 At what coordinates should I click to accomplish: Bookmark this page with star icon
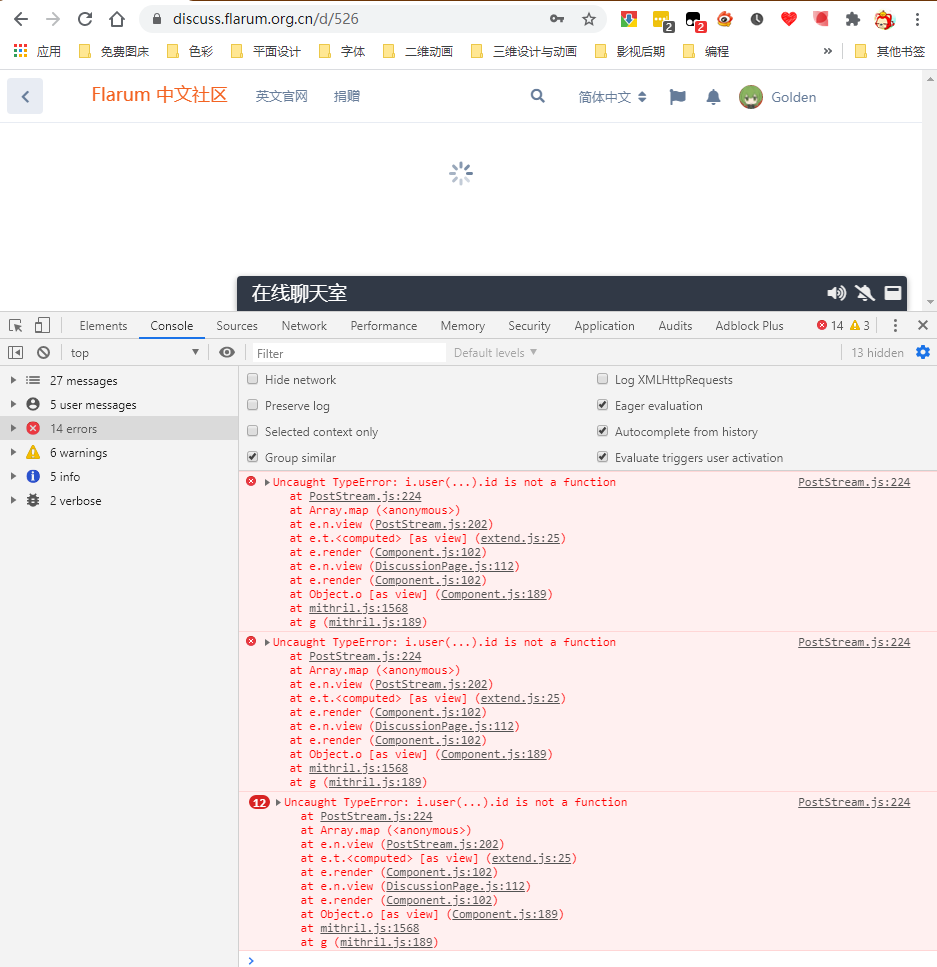(588, 19)
